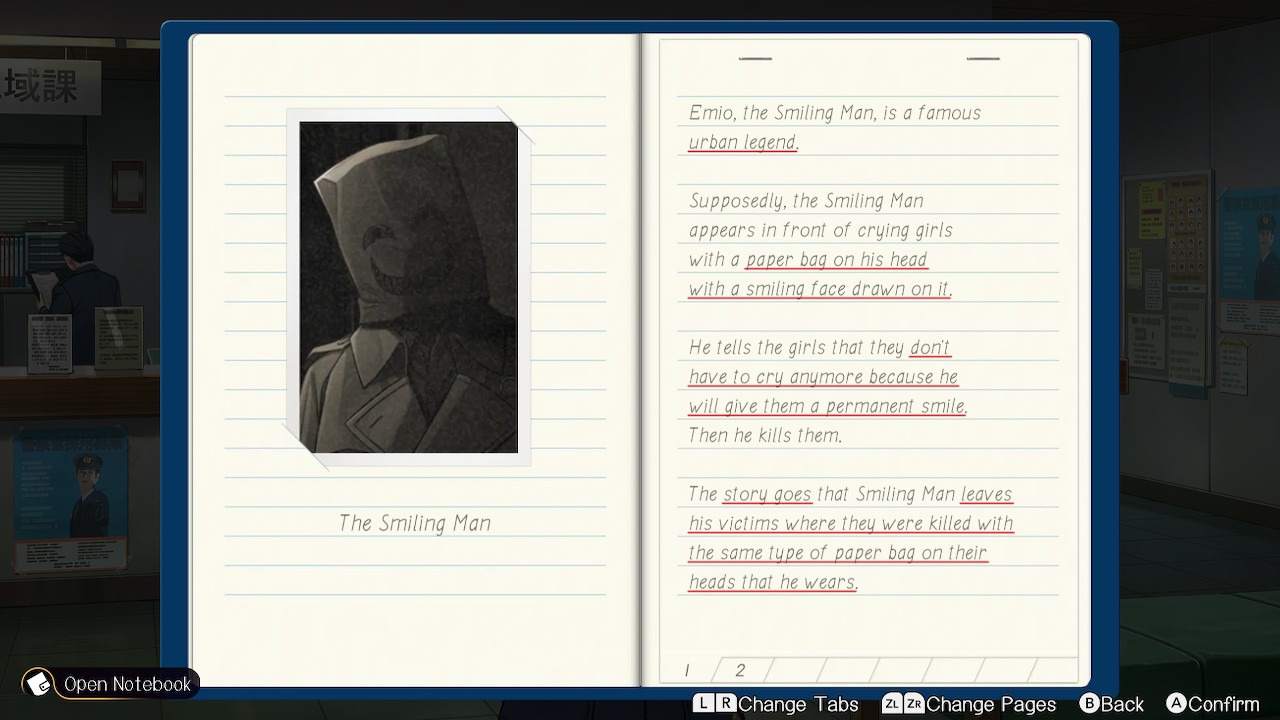The image size is (1280, 720).
Task: Select Change Tabs prompt
Action: click(798, 704)
